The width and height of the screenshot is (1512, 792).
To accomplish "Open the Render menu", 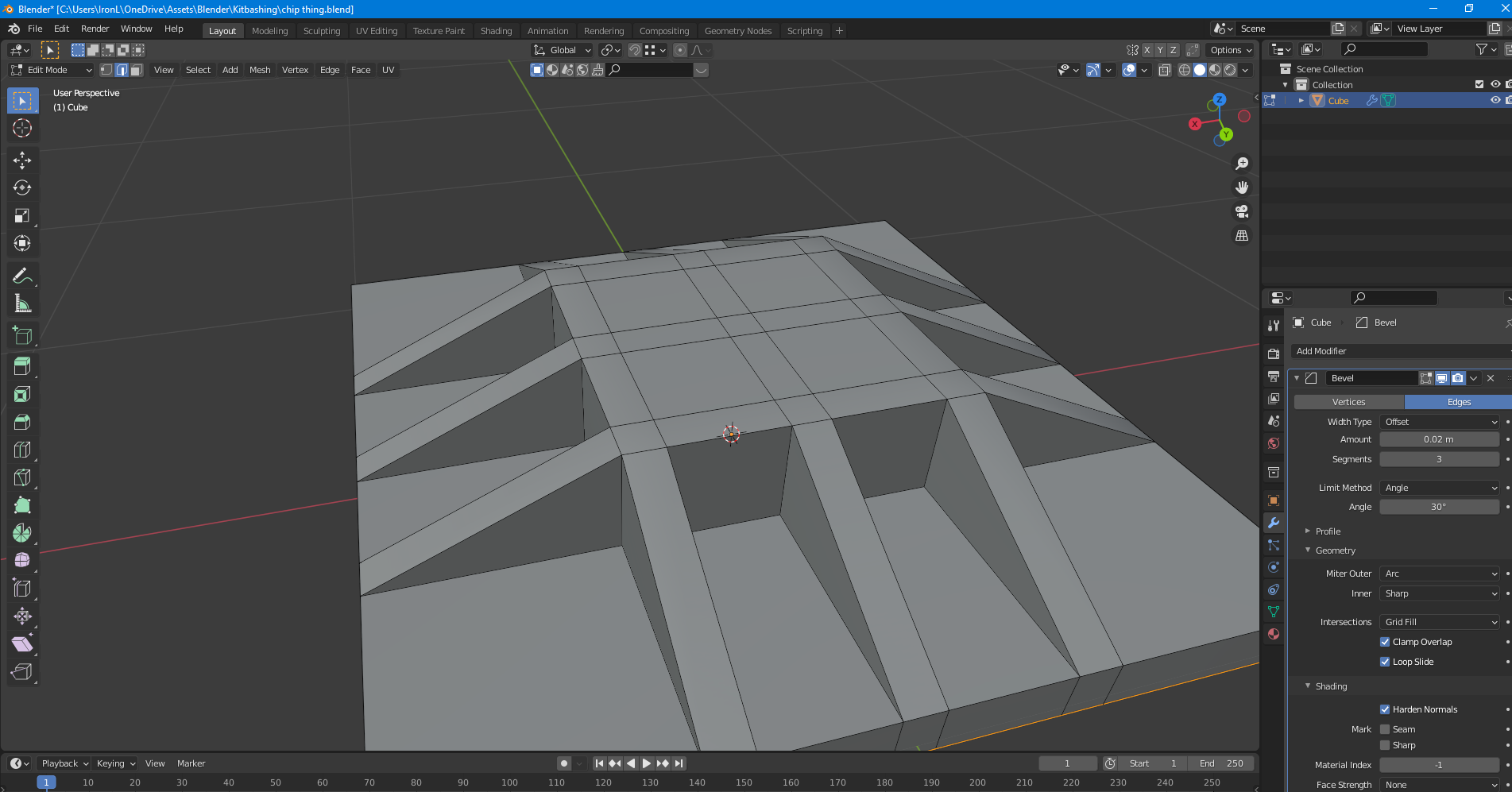I will point(95,29).
